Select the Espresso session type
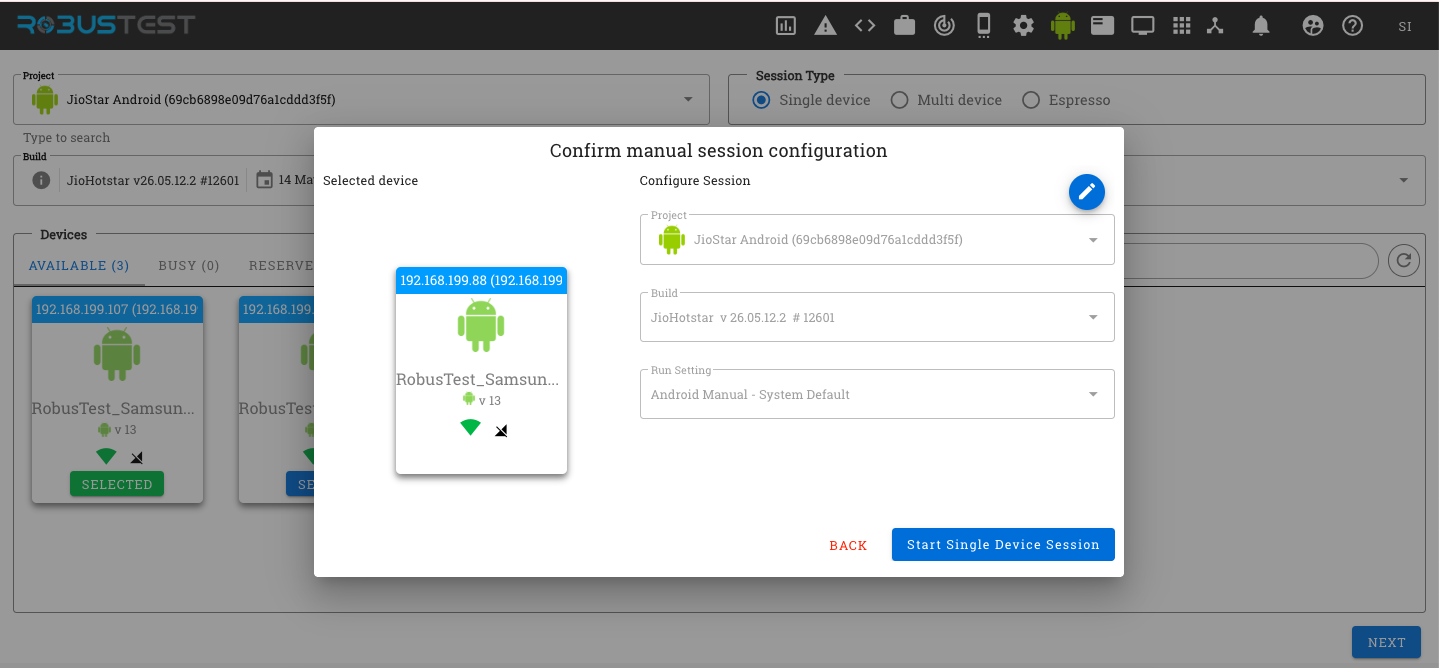Image resolution: width=1439 pixels, height=668 pixels. [1066, 100]
